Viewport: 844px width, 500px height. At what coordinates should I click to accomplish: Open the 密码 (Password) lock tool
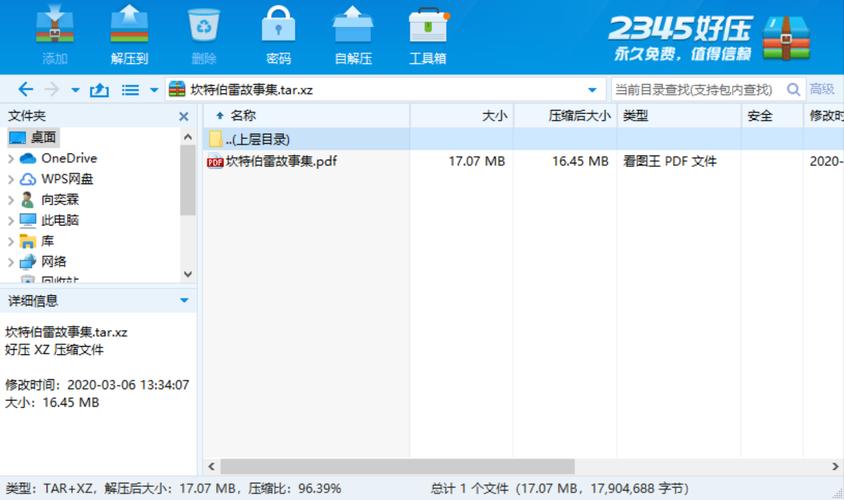pyautogui.click(x=278, y=24)
